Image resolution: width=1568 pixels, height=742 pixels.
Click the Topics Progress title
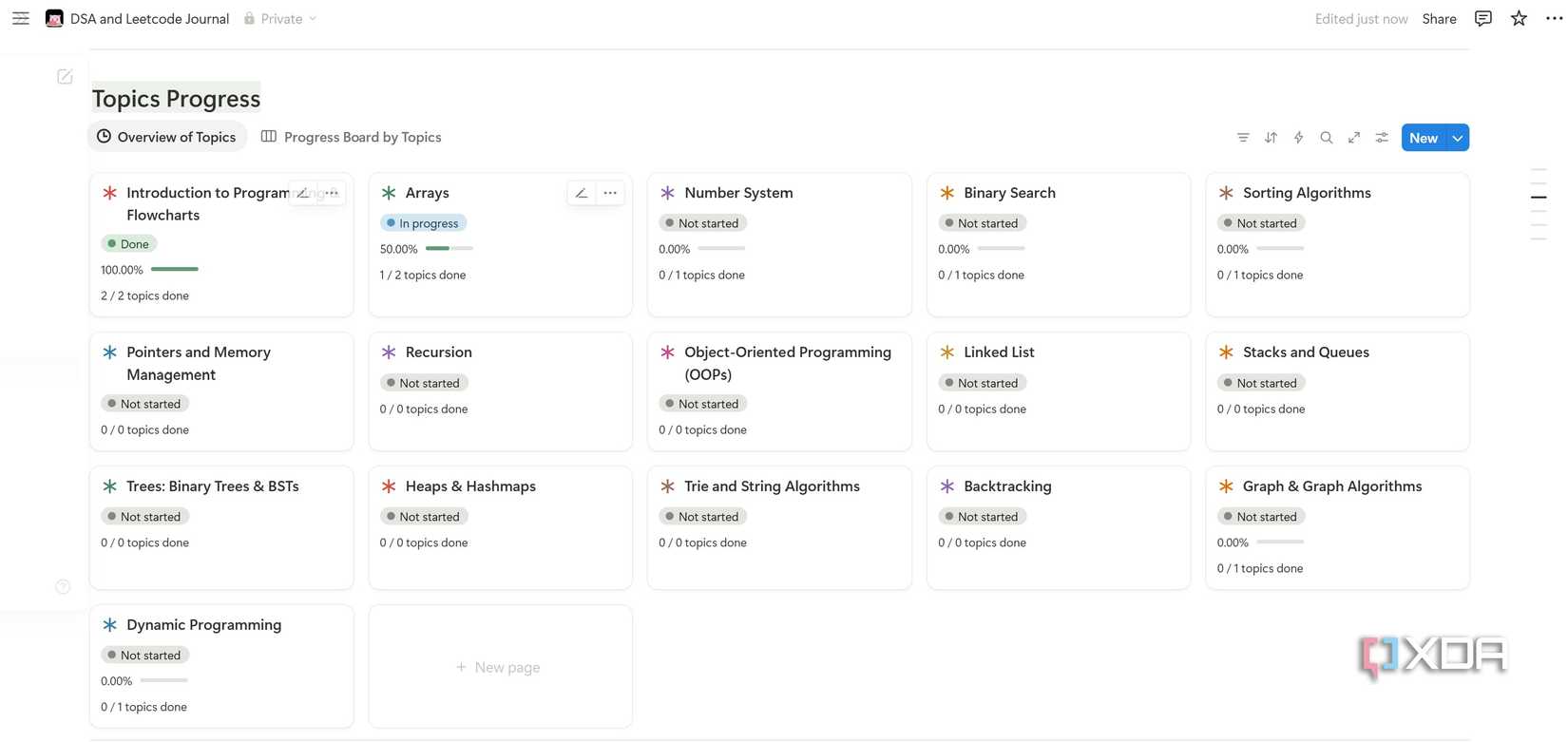click(176, 98)
